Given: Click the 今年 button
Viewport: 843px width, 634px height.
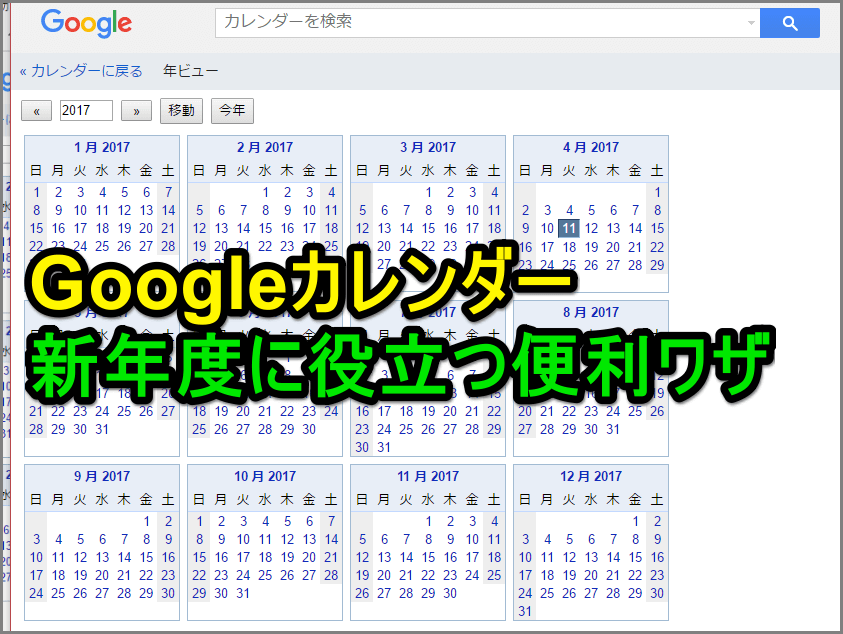Looking at the screenshot, I should [232, 111].
